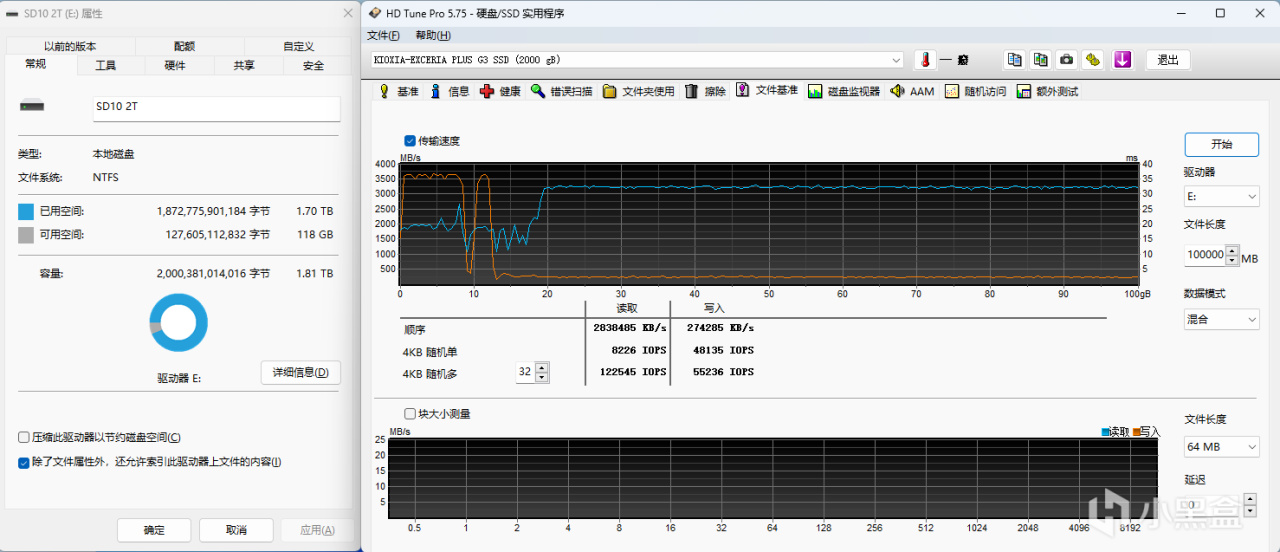
Task: Check 压缩此驱动器以节约磁盘空间 checkbox
Action: [24, 437]
